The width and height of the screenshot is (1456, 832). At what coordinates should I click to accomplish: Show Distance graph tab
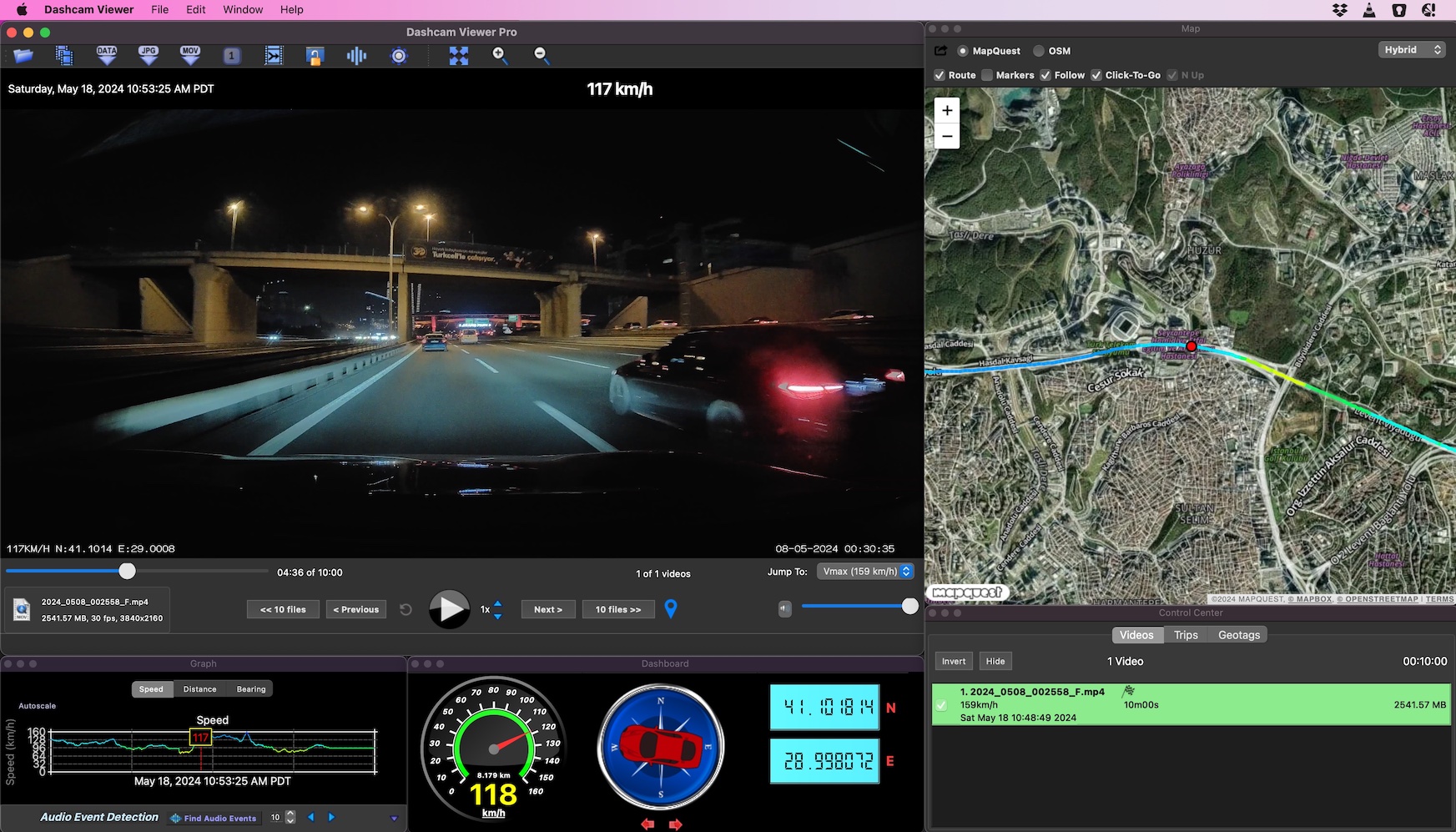coord(200,689)
